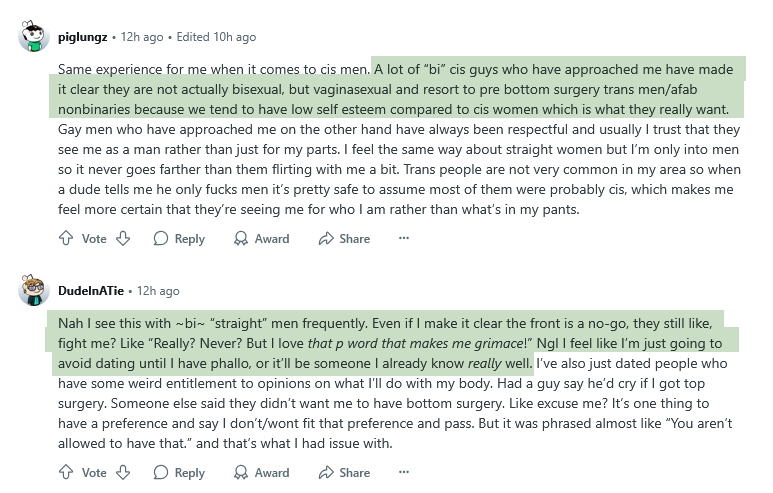Open DudeInATie's "12h ago" comment permalink
773x493 pixels.
tap(158, 291)
